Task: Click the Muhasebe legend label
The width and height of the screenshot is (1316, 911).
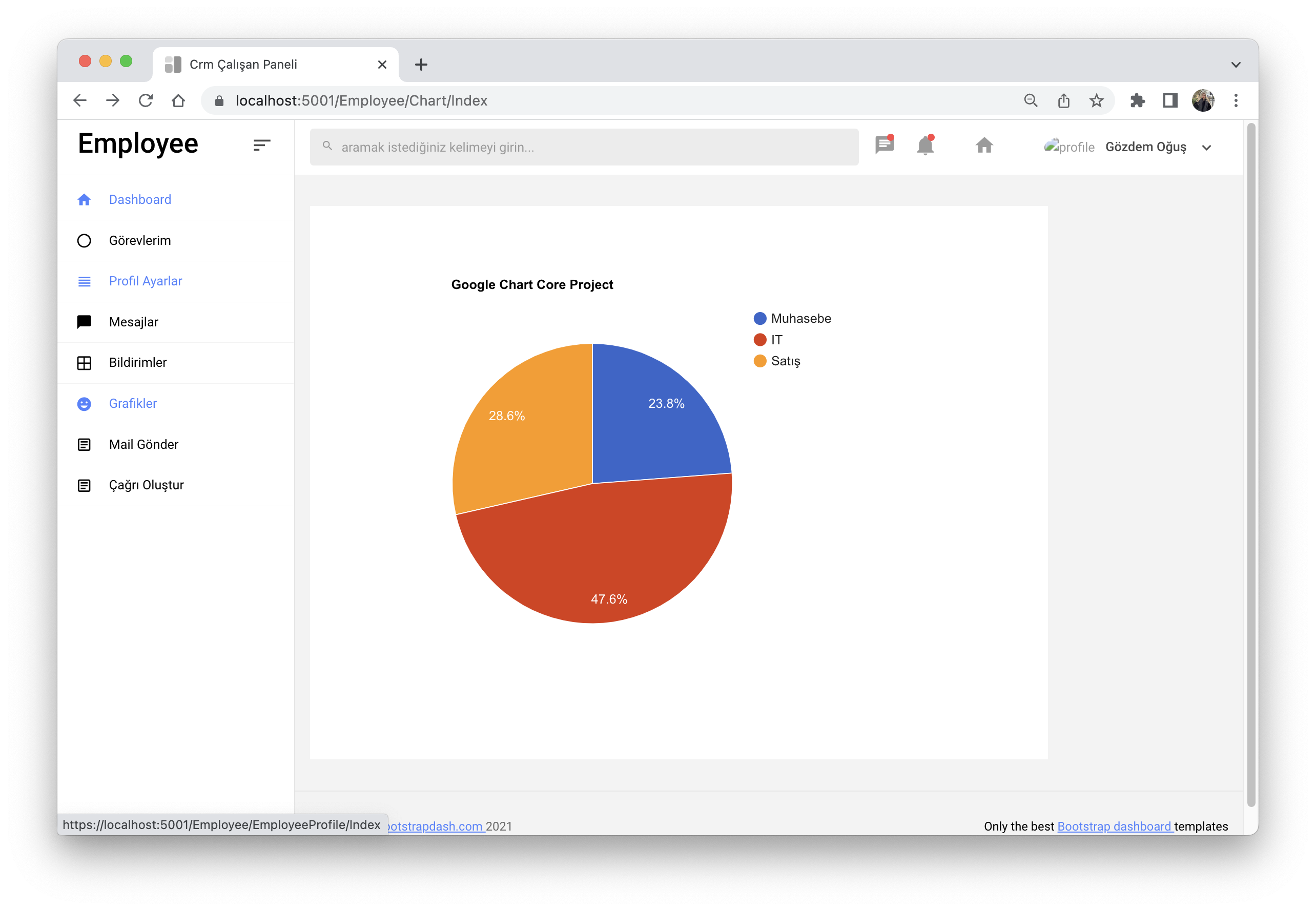Action: 801,319
